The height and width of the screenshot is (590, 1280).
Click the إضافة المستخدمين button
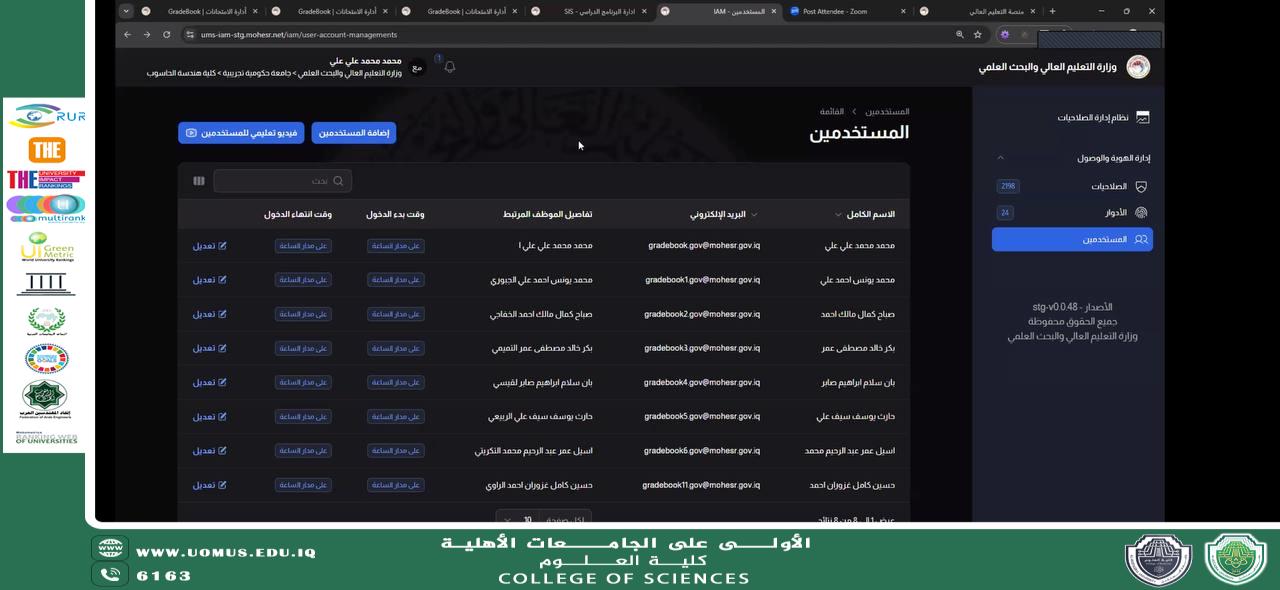pos(354,133)
